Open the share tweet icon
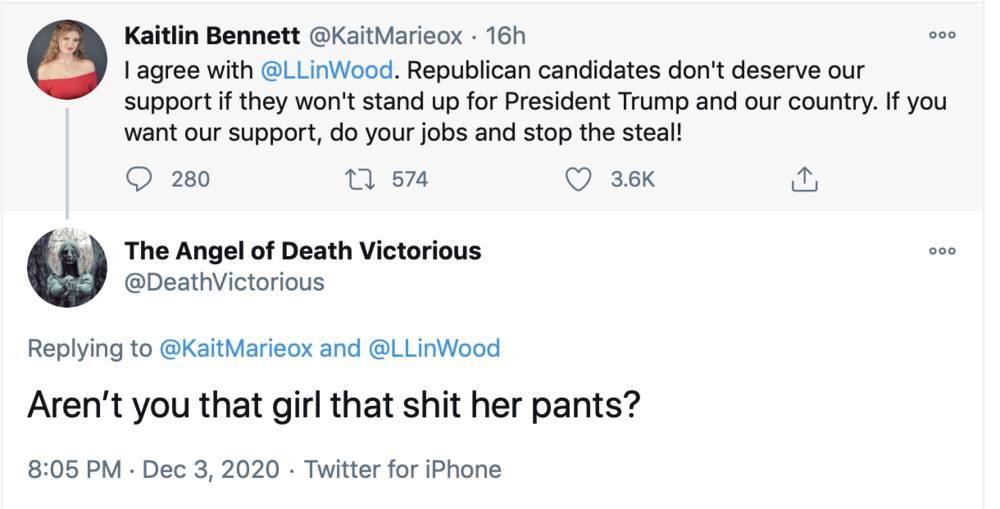 click(805, 179)
